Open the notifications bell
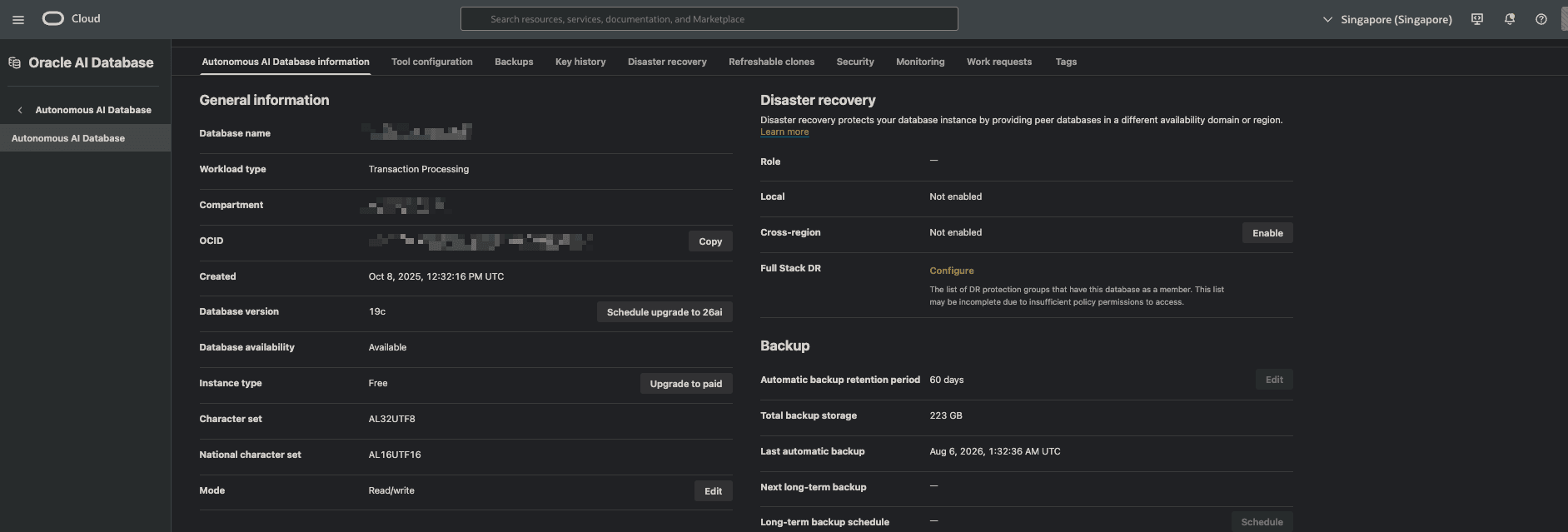Image resolution: width=1568 pixels, height=532 pixels. pyautogui.click(x=1509, y=19)
